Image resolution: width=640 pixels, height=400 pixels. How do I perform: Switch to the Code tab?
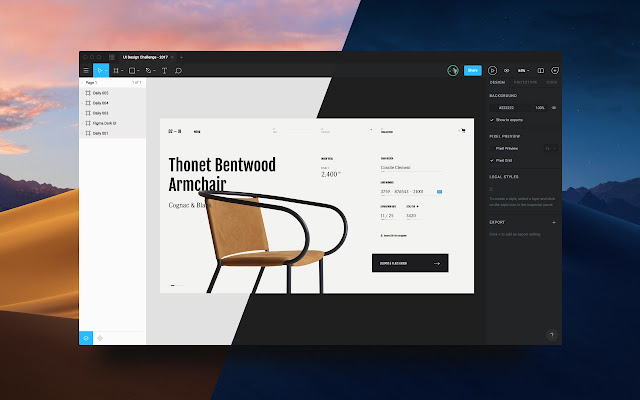coord(551,82)
